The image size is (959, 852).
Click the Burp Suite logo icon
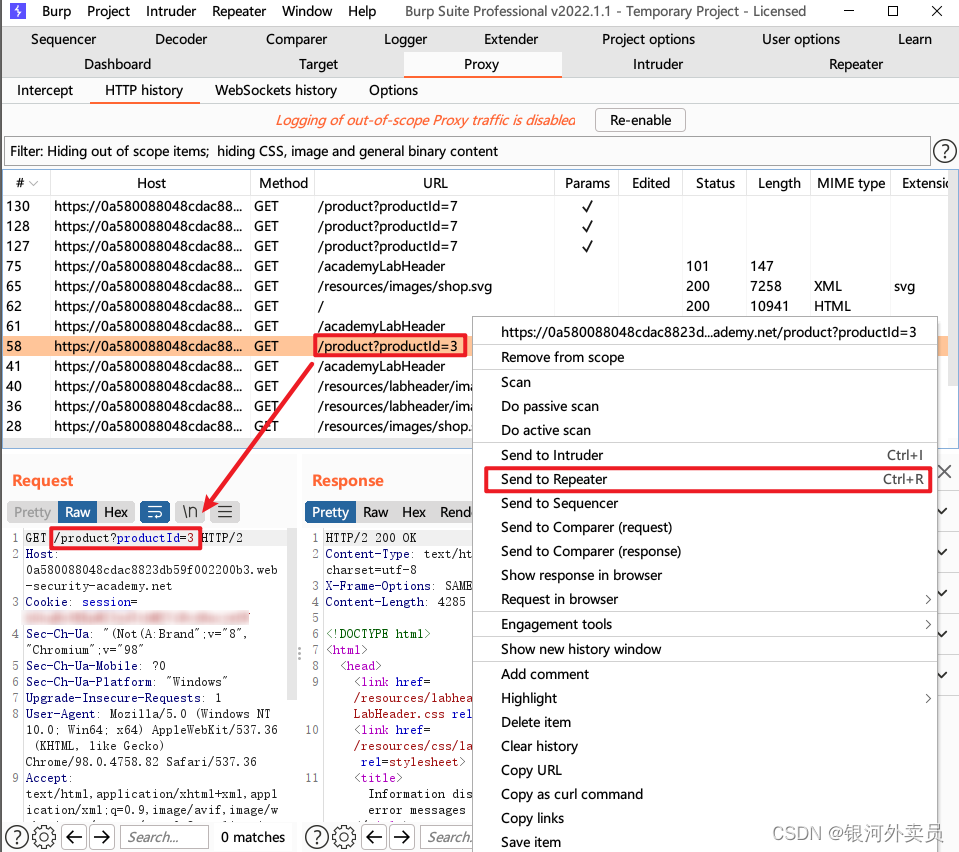[x=18, y=11]
